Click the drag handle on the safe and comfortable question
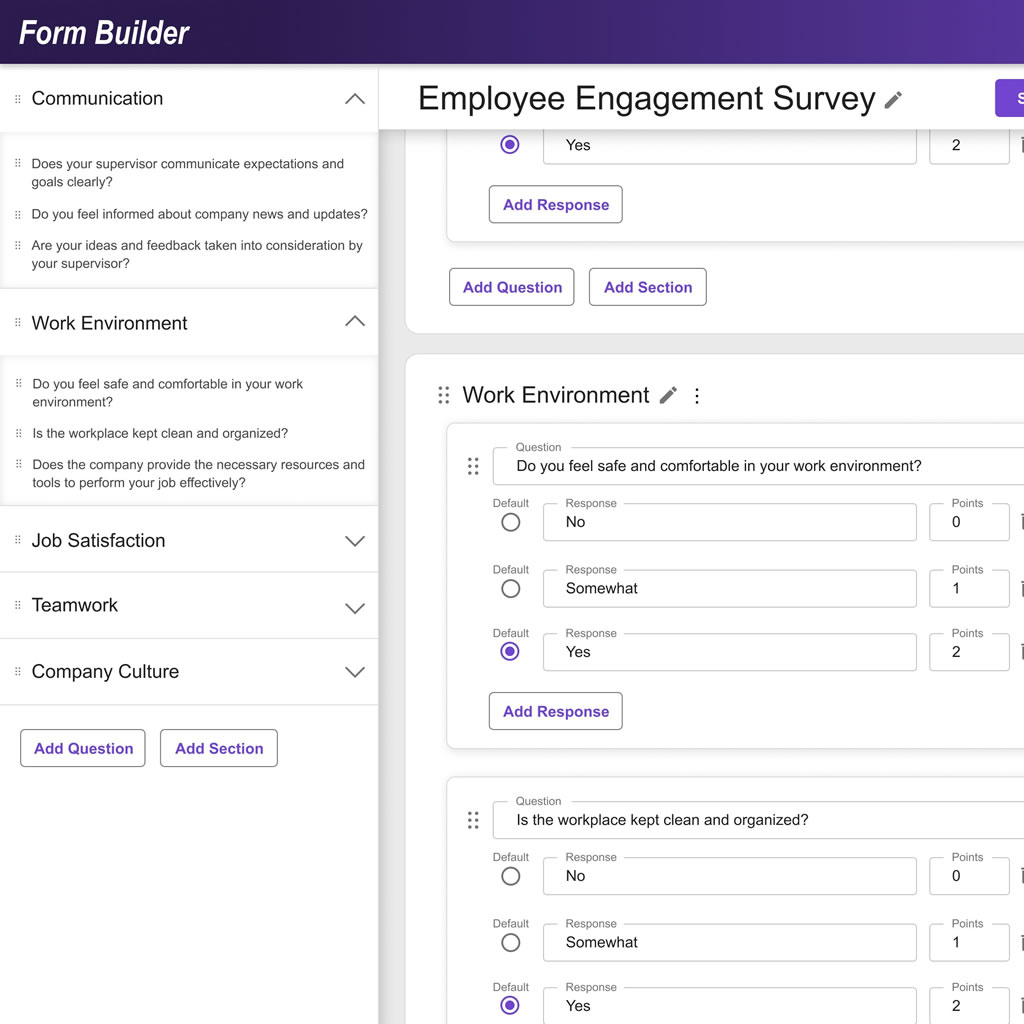The width and height of the screenshot is (1024, 1024). tap(473, 466)
